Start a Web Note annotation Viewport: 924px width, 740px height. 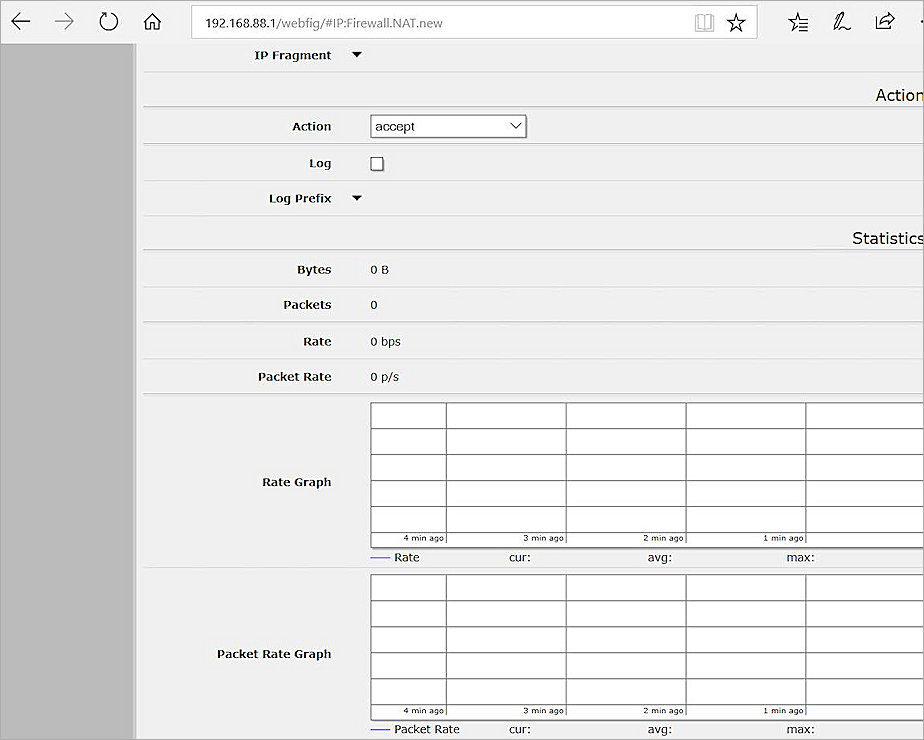click(x=842, y=22)
